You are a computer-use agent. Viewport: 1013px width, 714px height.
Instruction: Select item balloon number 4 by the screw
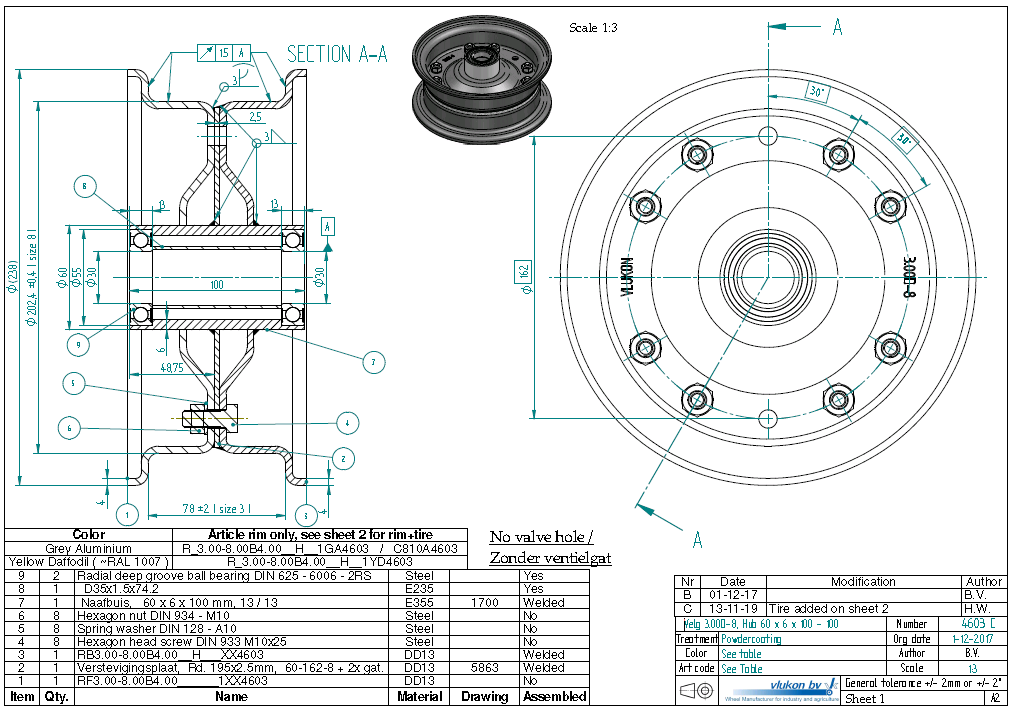point(346,422)
